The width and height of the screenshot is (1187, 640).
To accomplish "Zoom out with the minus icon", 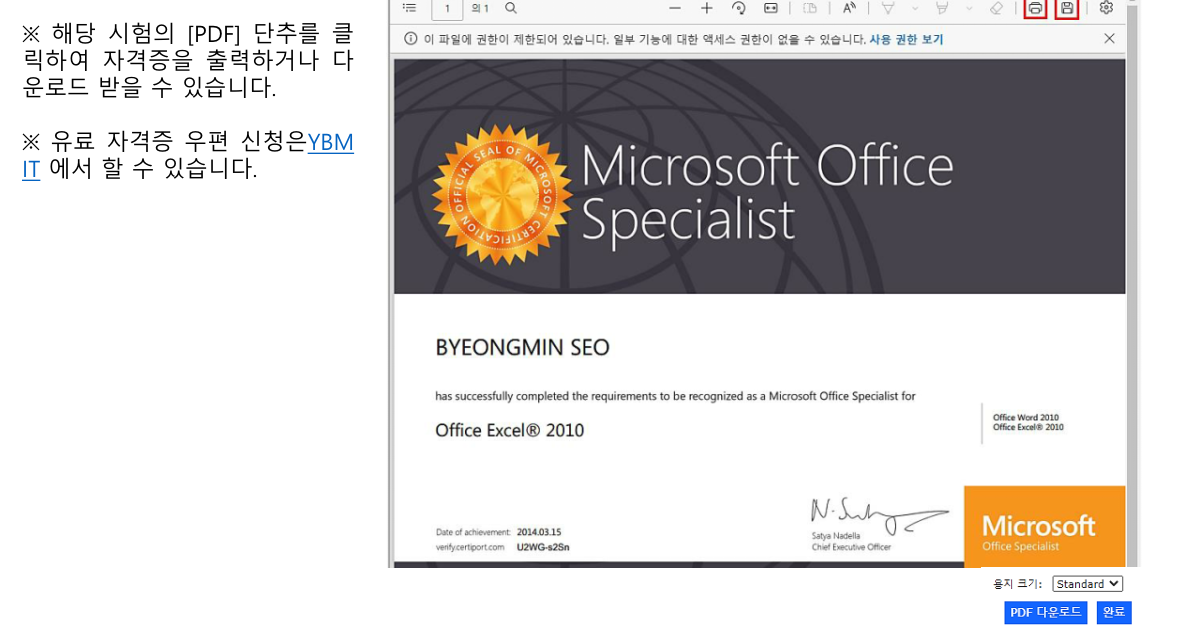I will pos(675,8).
